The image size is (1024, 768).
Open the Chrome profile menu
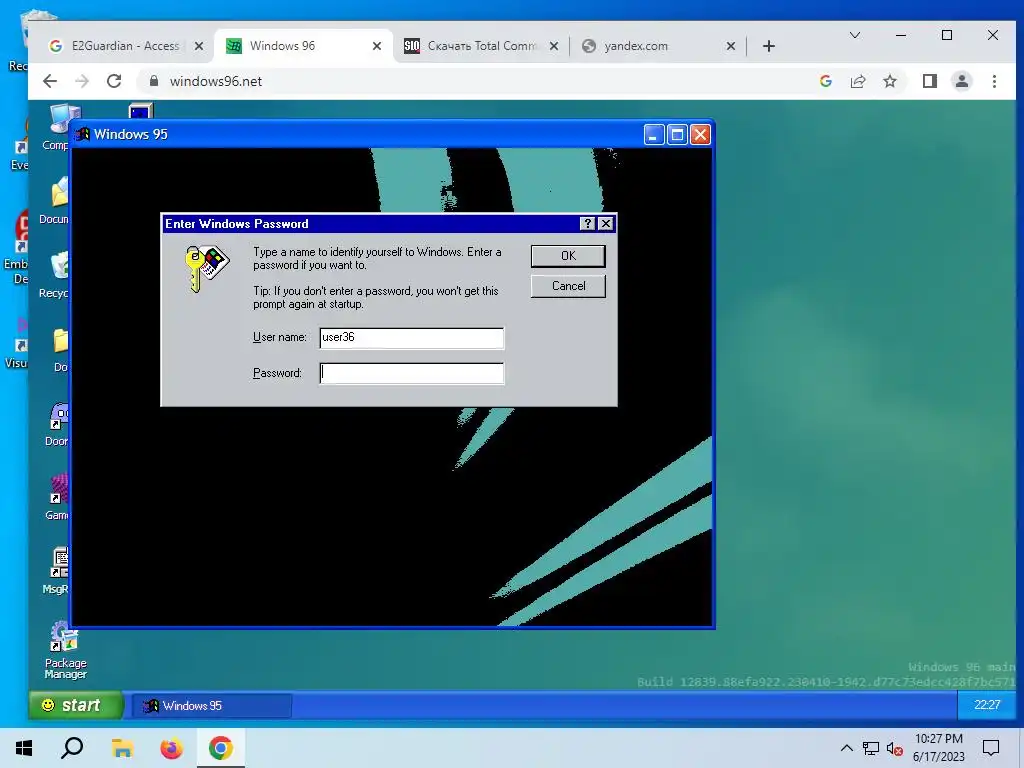click(x=962, y=81)
